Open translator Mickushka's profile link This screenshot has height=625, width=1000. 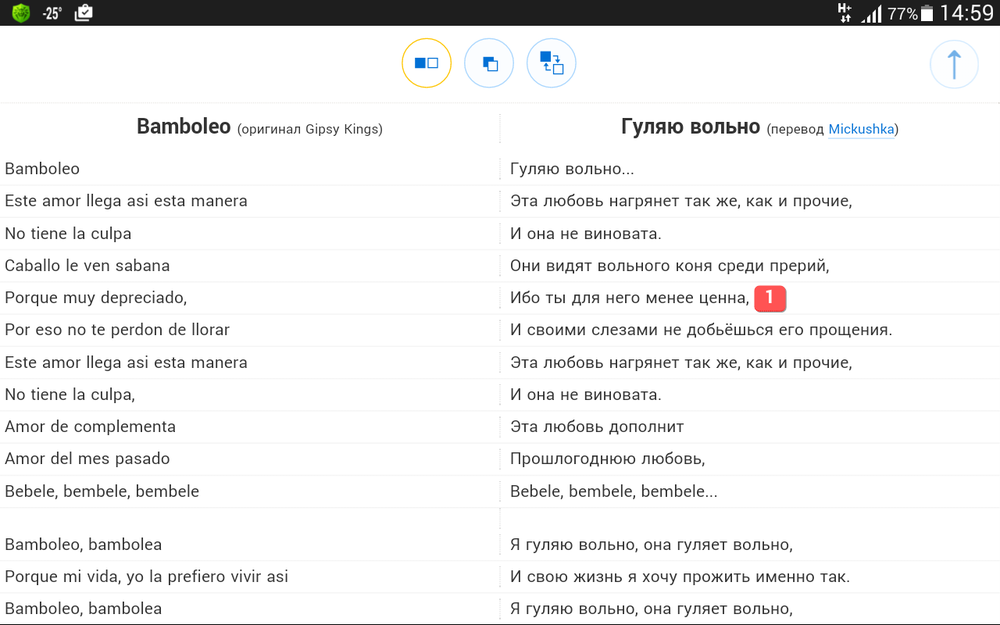(x=861, y=130)
